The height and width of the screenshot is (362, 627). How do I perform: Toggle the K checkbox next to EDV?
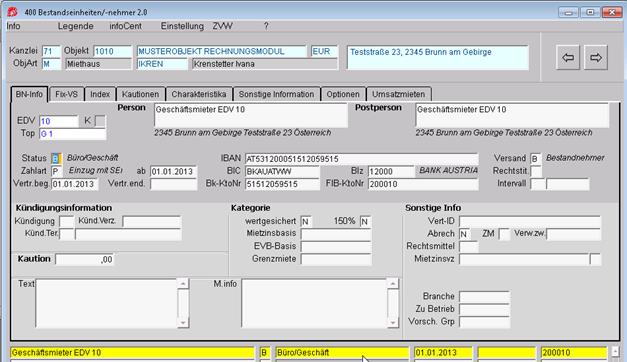100,121
